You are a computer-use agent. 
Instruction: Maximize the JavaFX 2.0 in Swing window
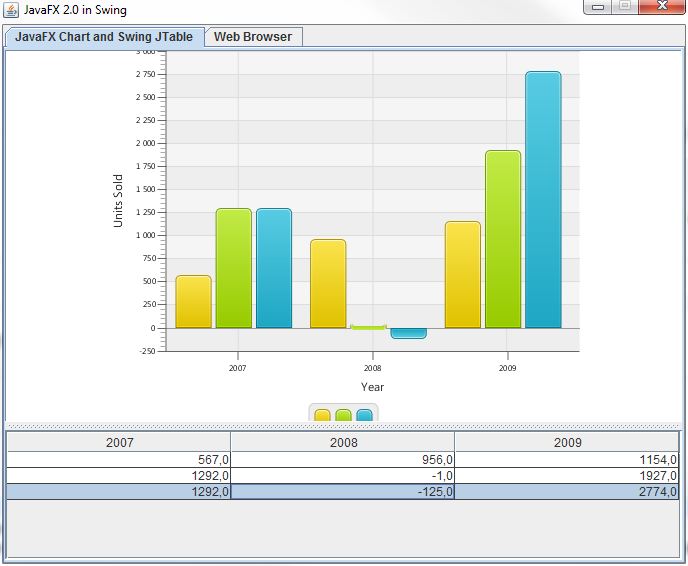pos(625,7)
